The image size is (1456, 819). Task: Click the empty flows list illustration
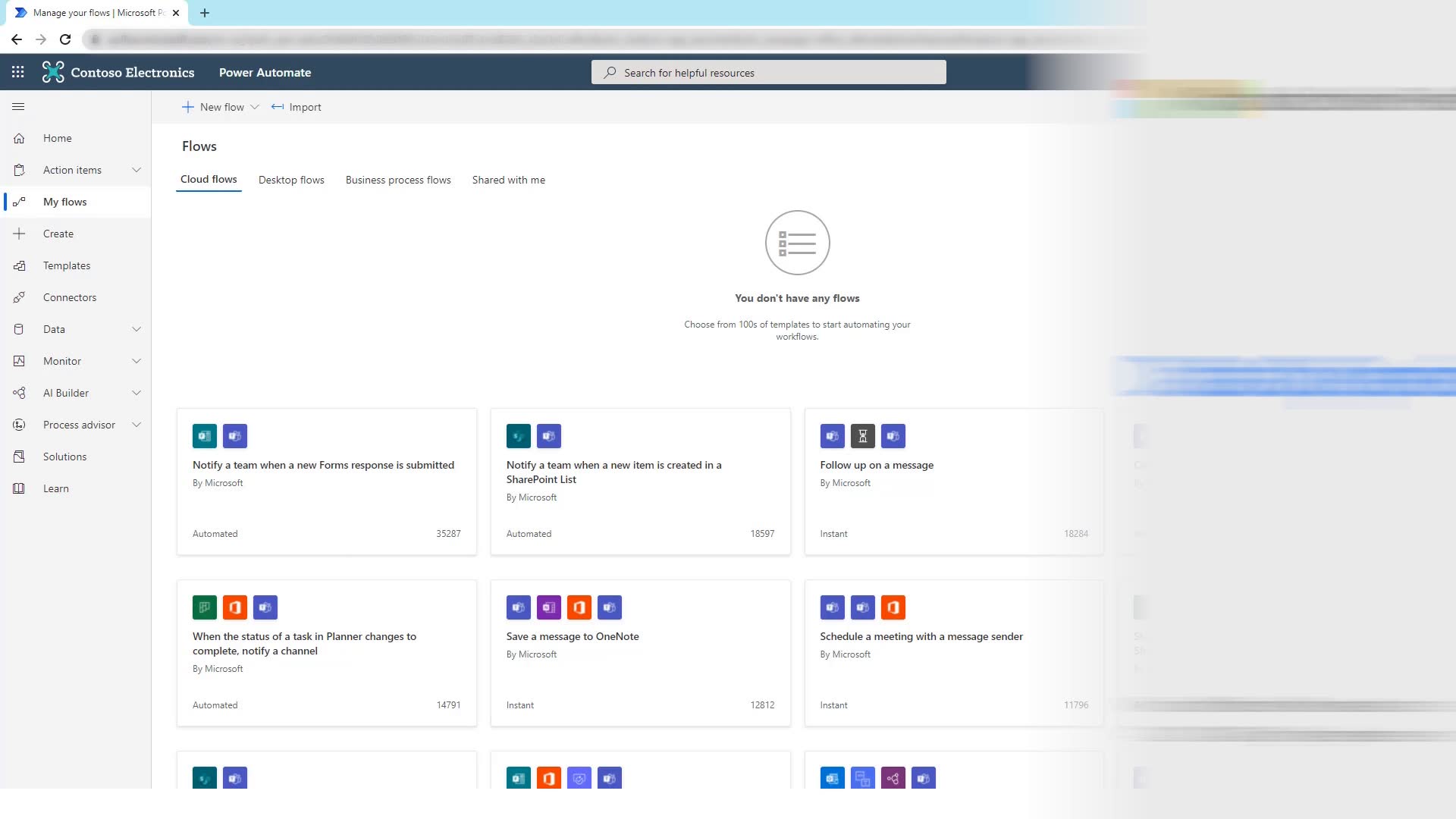coord(797,243)
